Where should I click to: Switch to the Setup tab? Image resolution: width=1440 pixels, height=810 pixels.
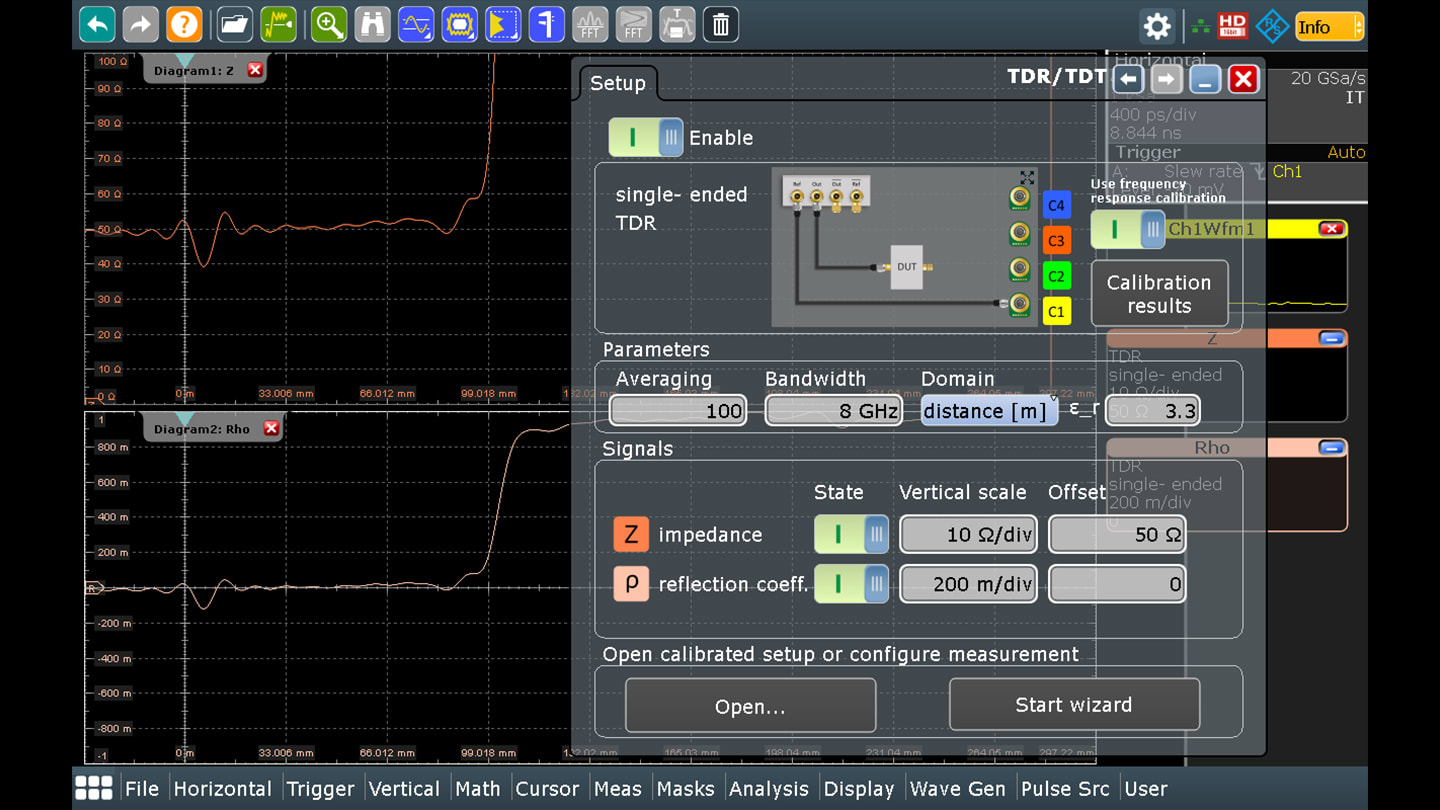(618, 84)
